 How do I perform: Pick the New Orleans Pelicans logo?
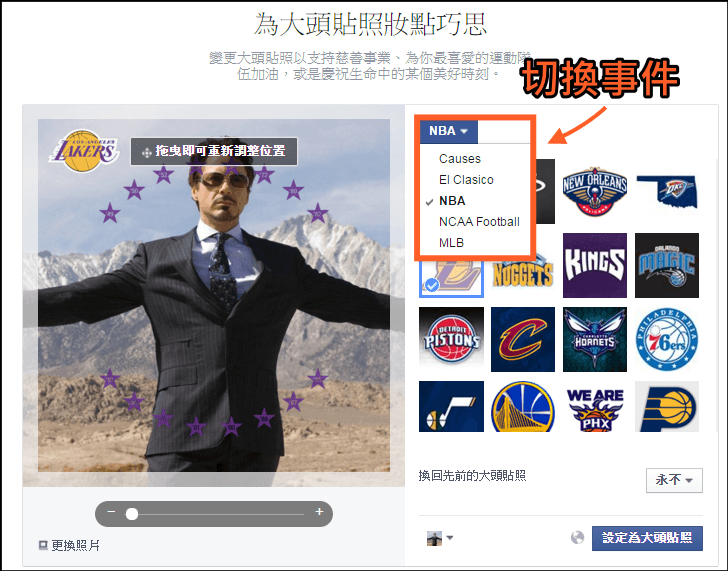595,191
